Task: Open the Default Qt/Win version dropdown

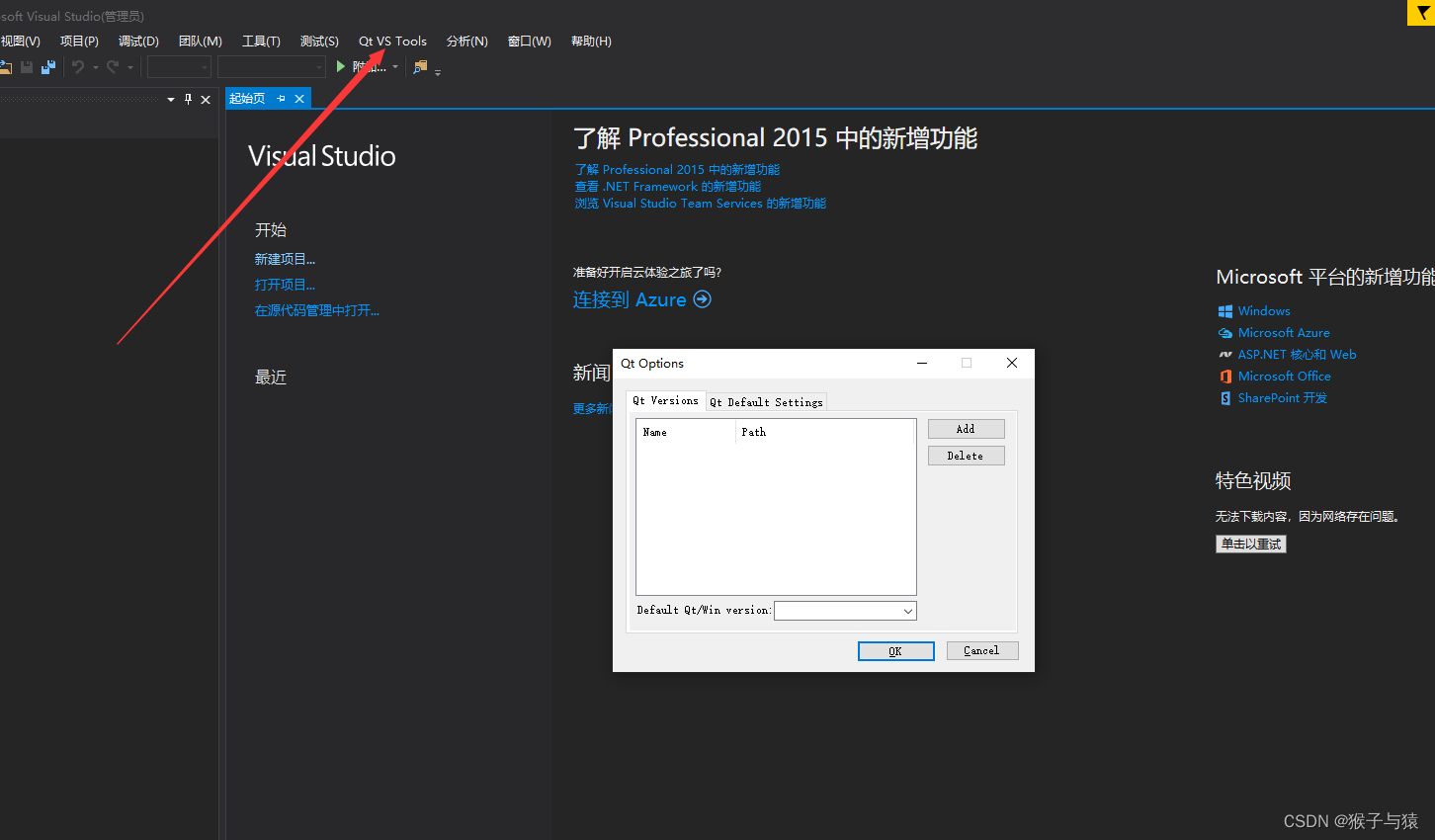Action: (x=907, y=610)
